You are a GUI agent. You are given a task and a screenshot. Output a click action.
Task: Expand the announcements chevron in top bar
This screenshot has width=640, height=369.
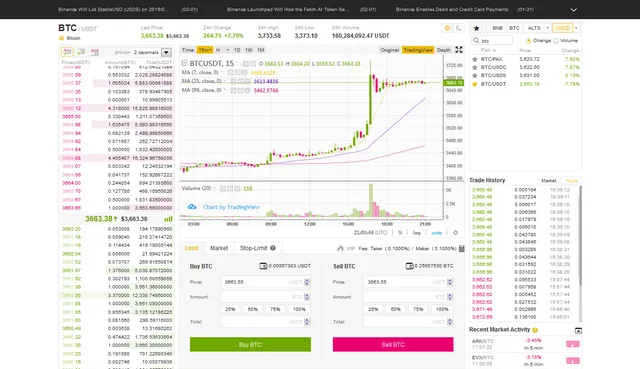(x=573, y=10)
